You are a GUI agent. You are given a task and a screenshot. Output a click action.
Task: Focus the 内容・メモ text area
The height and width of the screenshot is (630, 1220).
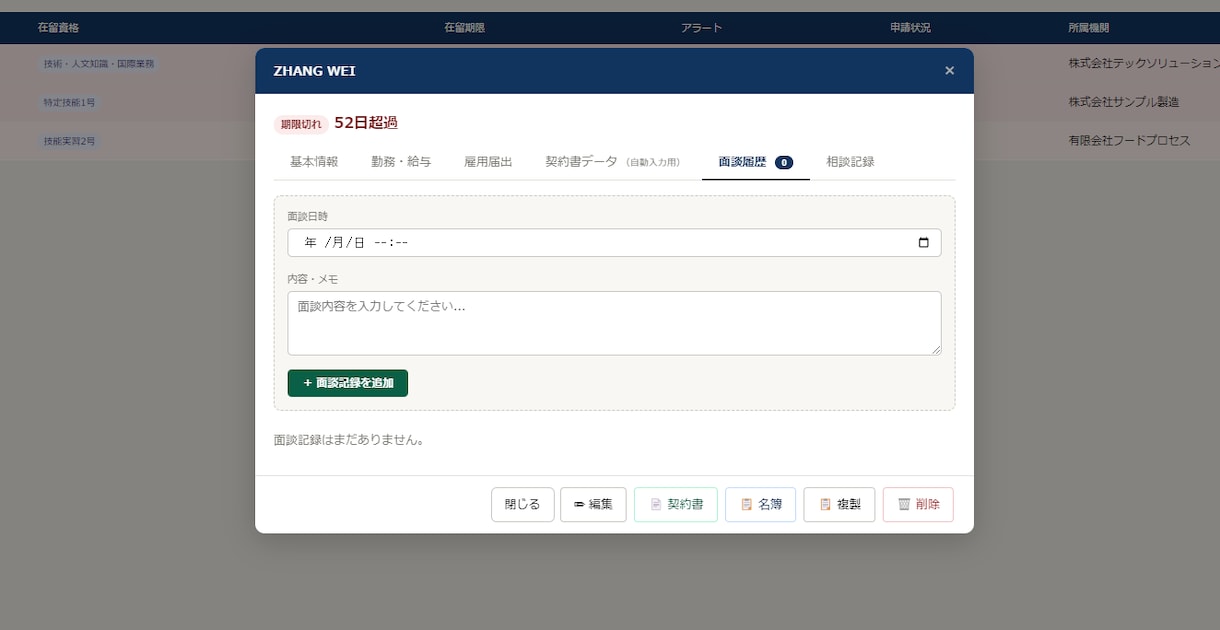click(614, 323)
